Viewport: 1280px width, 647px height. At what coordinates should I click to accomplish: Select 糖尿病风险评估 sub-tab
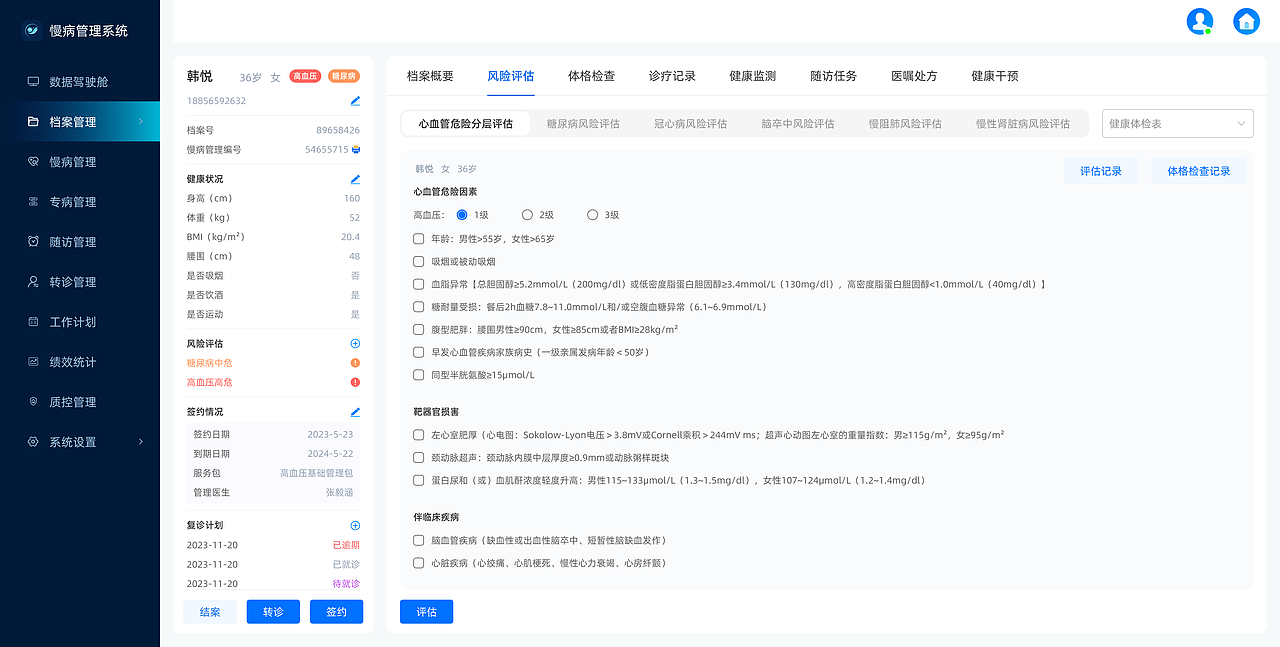click(583, 124)
